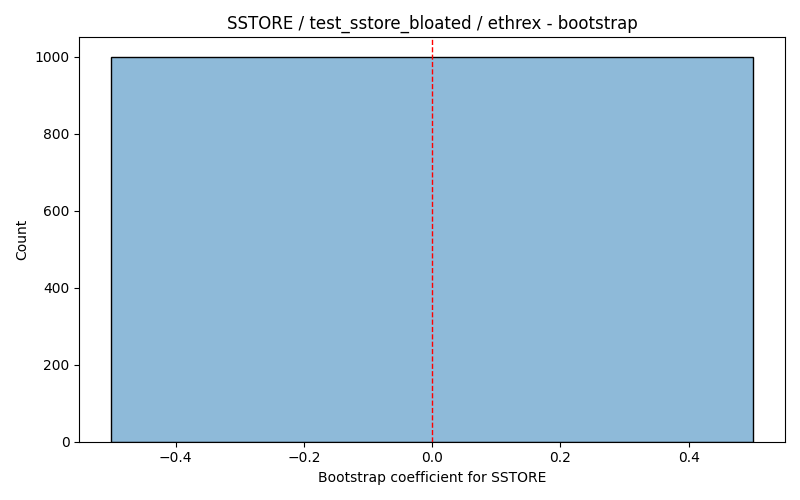Click the −0.4 x-axis tick label

point(176,457)
